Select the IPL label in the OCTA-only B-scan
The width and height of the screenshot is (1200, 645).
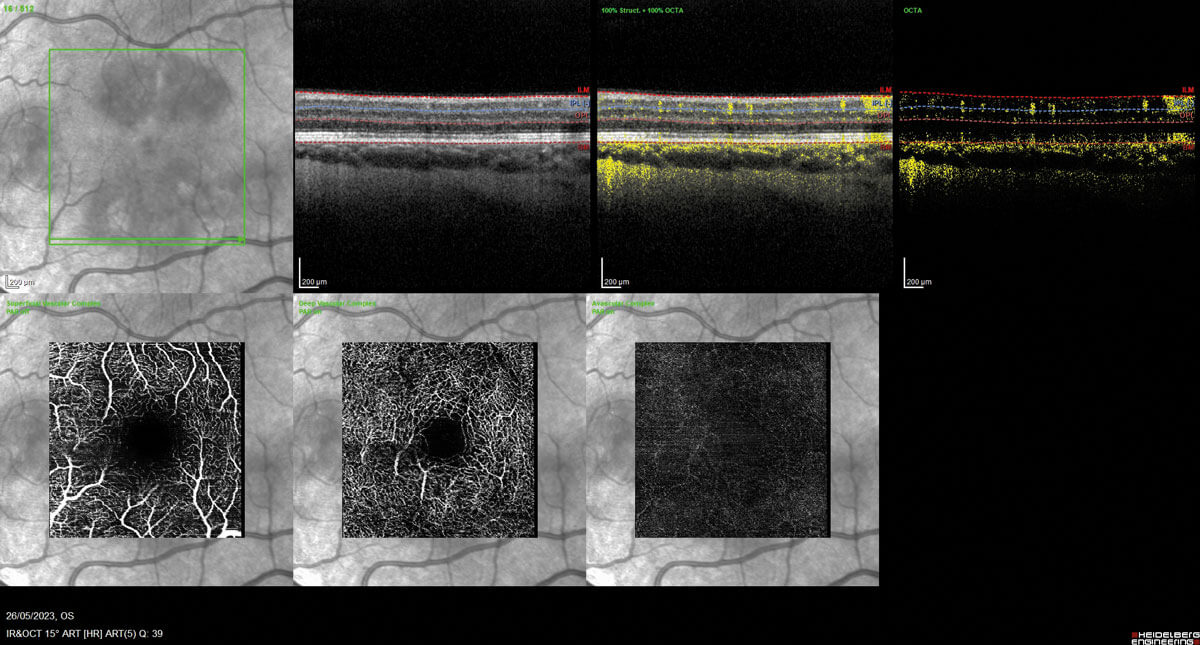tap(1184, 102)
